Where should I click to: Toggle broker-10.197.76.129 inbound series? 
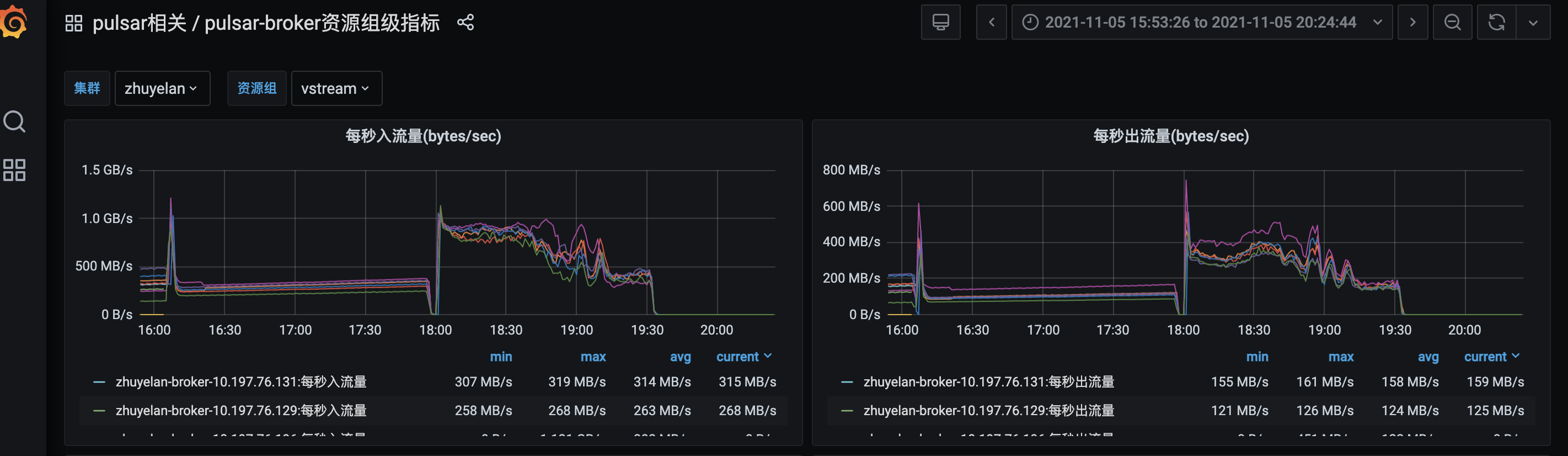(x=241, y=411)
